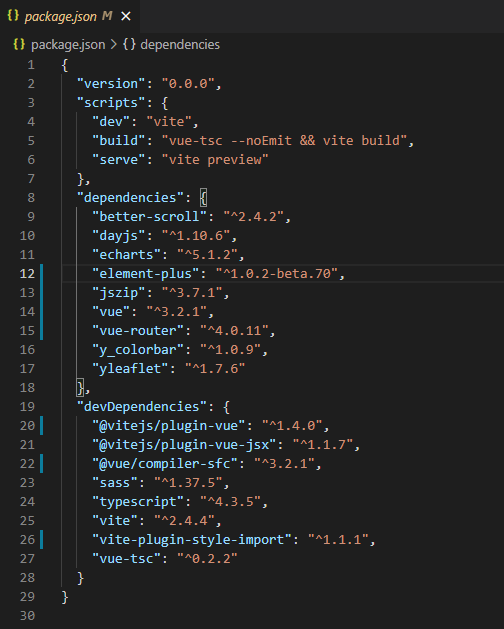Click the modified marker beside line 22
This screenshot has width=504, height=629.
[x=41, y=464]
